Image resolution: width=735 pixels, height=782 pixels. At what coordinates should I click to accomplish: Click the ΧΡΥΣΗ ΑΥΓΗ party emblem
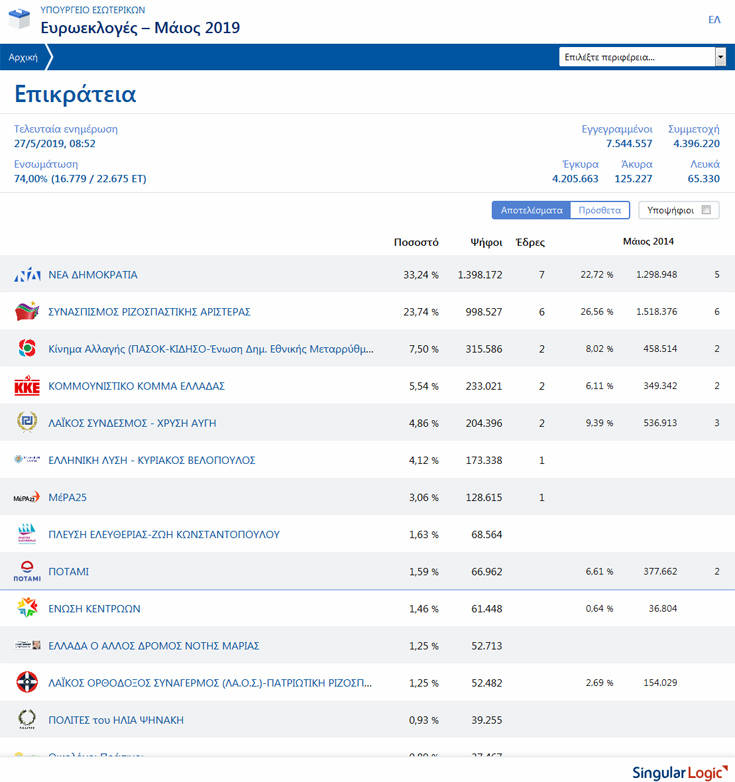(x=27, y=423)
